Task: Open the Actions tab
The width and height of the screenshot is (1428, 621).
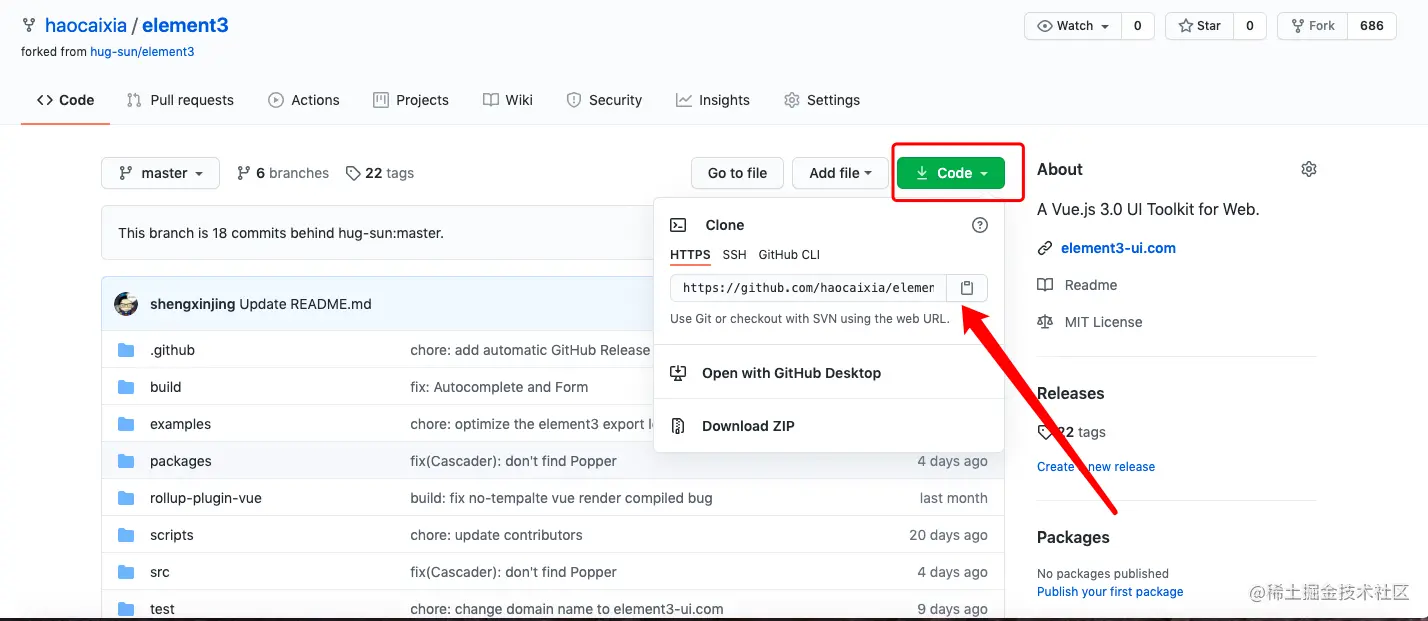Action: pyautogui.click(x=304, y=100)
